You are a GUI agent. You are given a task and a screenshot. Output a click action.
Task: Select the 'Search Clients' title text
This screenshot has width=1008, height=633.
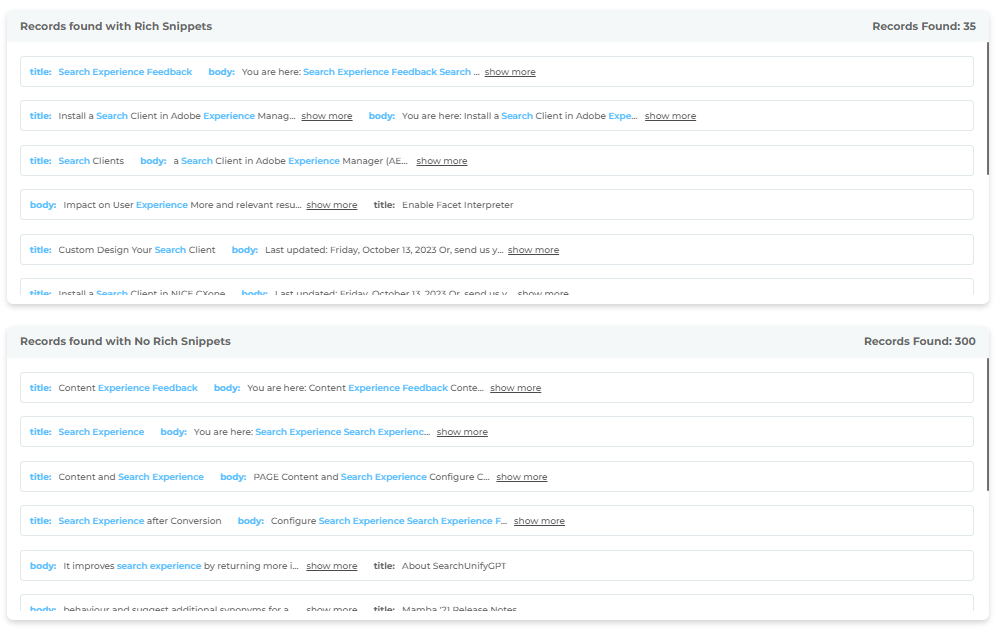pyautogui.click(x=91, y=161)
